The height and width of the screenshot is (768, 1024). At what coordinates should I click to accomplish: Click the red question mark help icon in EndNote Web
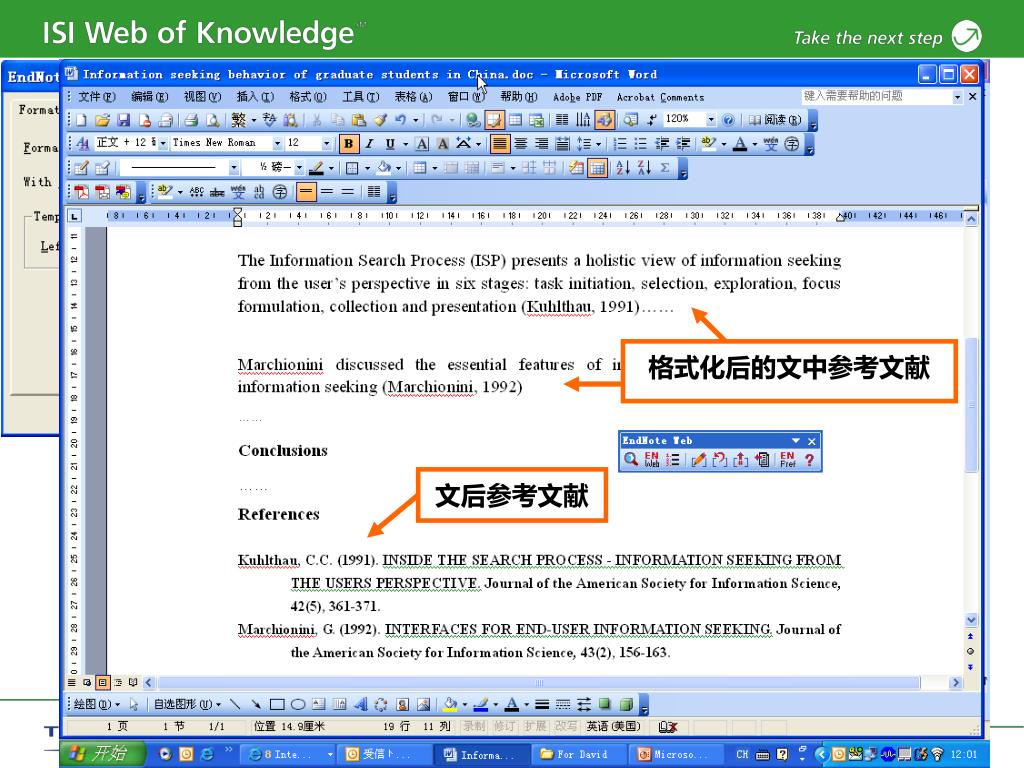(809, 459)
